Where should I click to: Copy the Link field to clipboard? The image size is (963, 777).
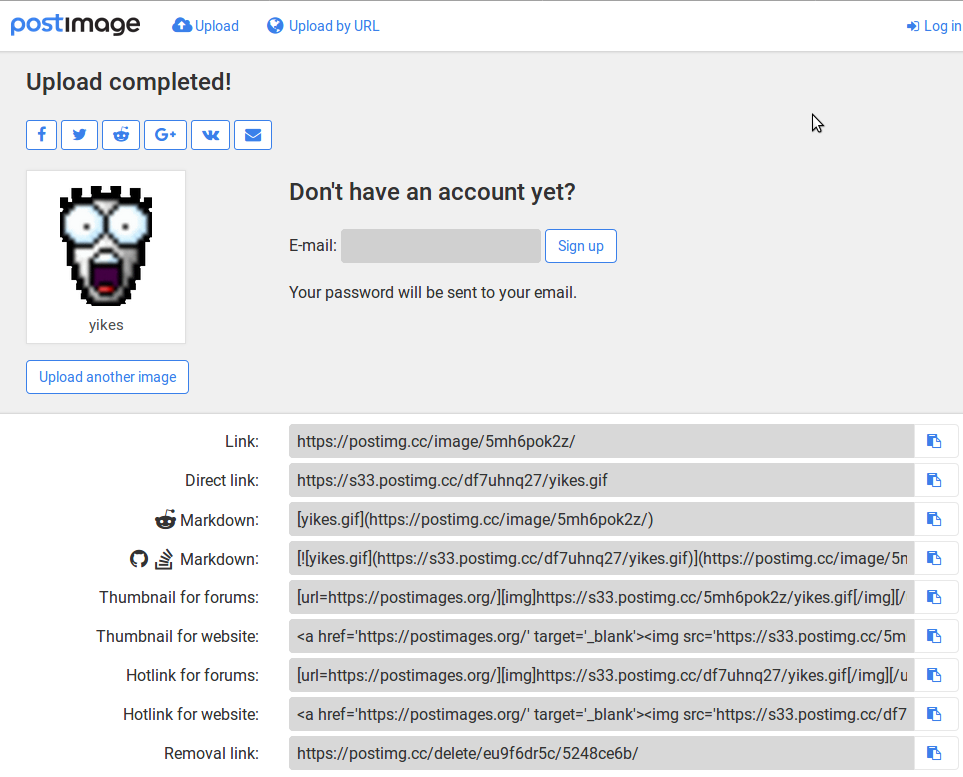click(x=935, y=441)
